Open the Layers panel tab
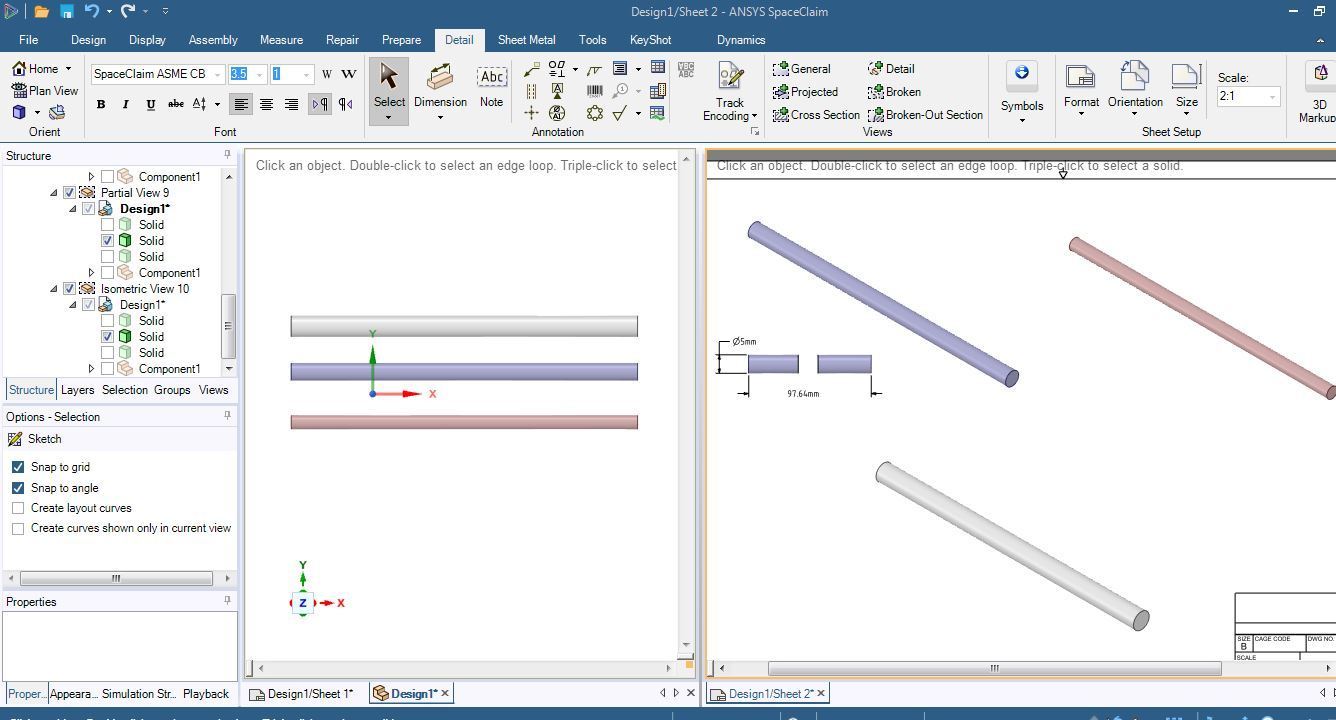Screen dimensions: 1336x720 click(77, 390)
